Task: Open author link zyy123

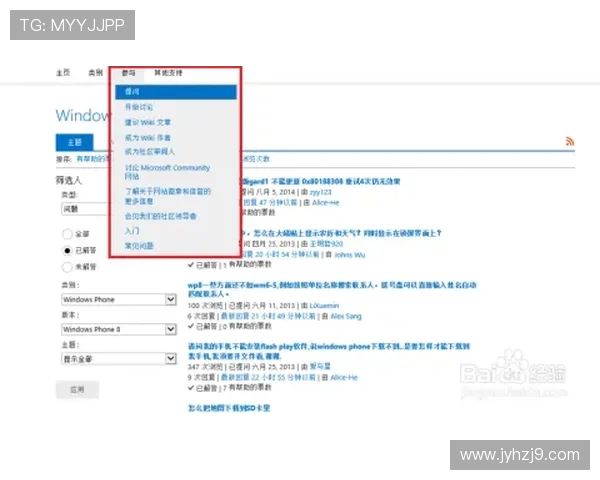Action: (x=320, y=192)
